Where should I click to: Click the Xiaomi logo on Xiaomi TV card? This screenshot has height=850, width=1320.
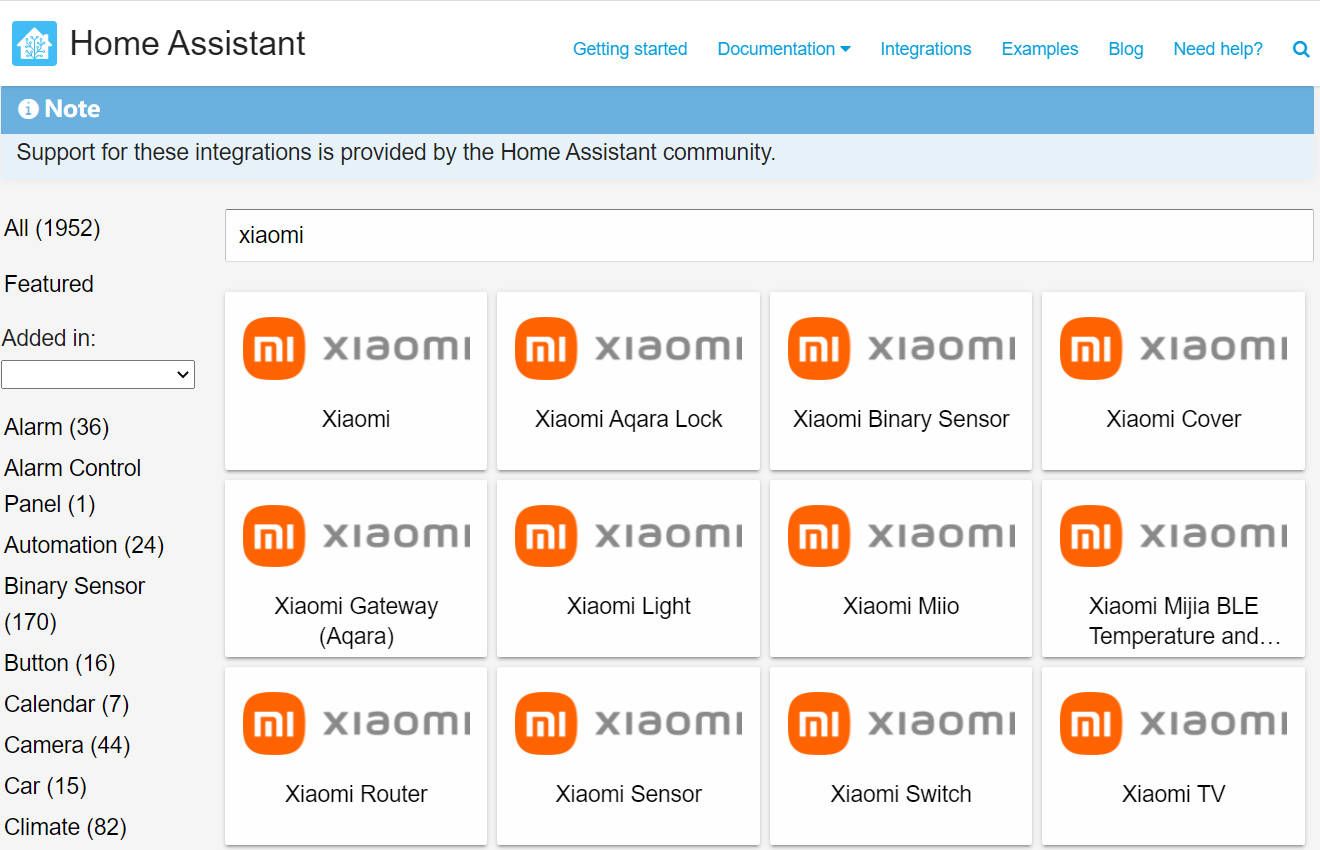pyautogui.click(x=1173, y=723)
